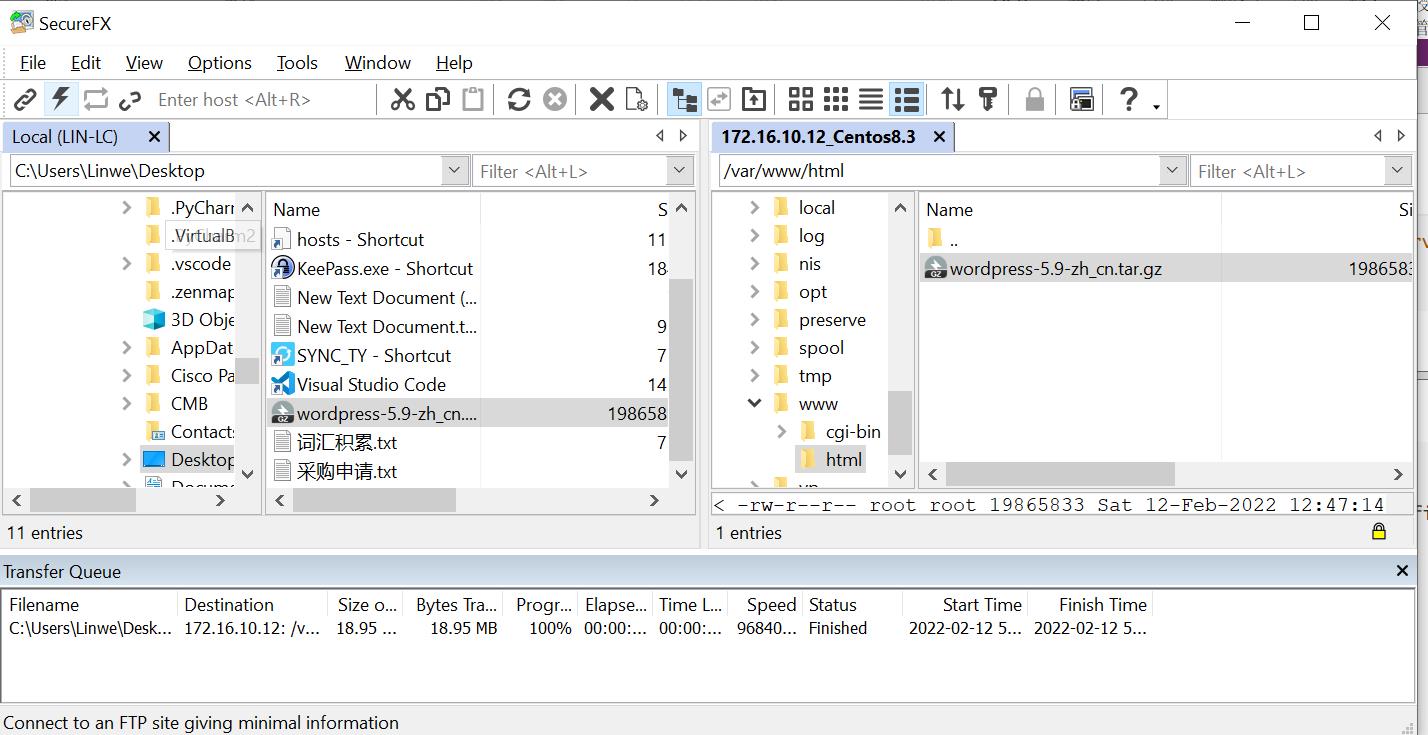Image resolution: width=1428 pixels, height=735 pixels.
Task: Open the Edit menu
Action: coord(86,62)
